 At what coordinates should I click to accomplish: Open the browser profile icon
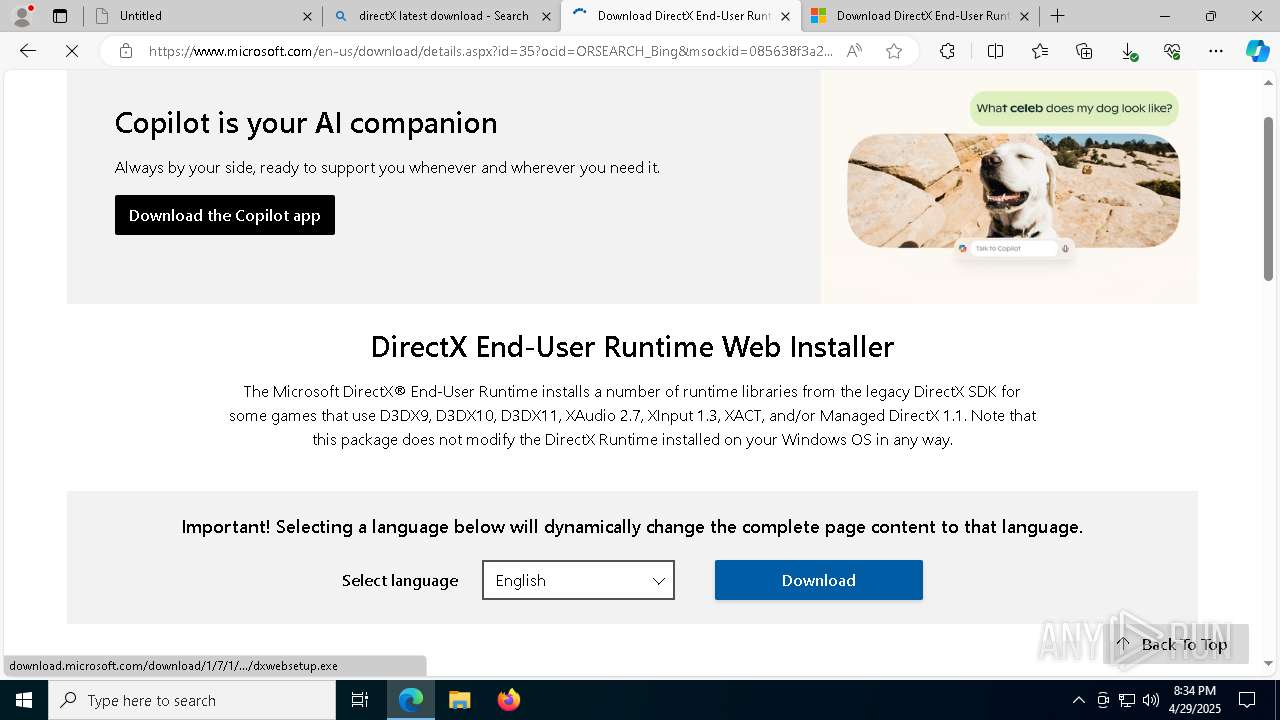[22, 16]
